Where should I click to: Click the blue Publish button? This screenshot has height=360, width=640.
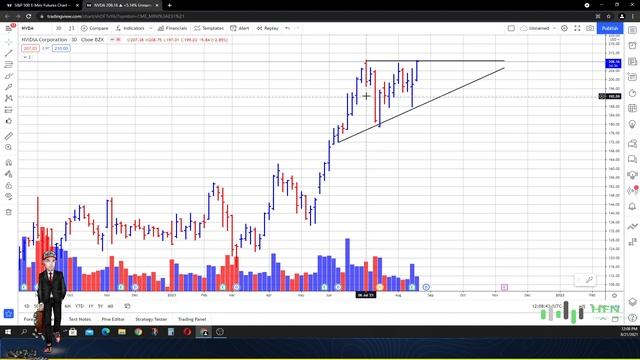coord(610,28)
